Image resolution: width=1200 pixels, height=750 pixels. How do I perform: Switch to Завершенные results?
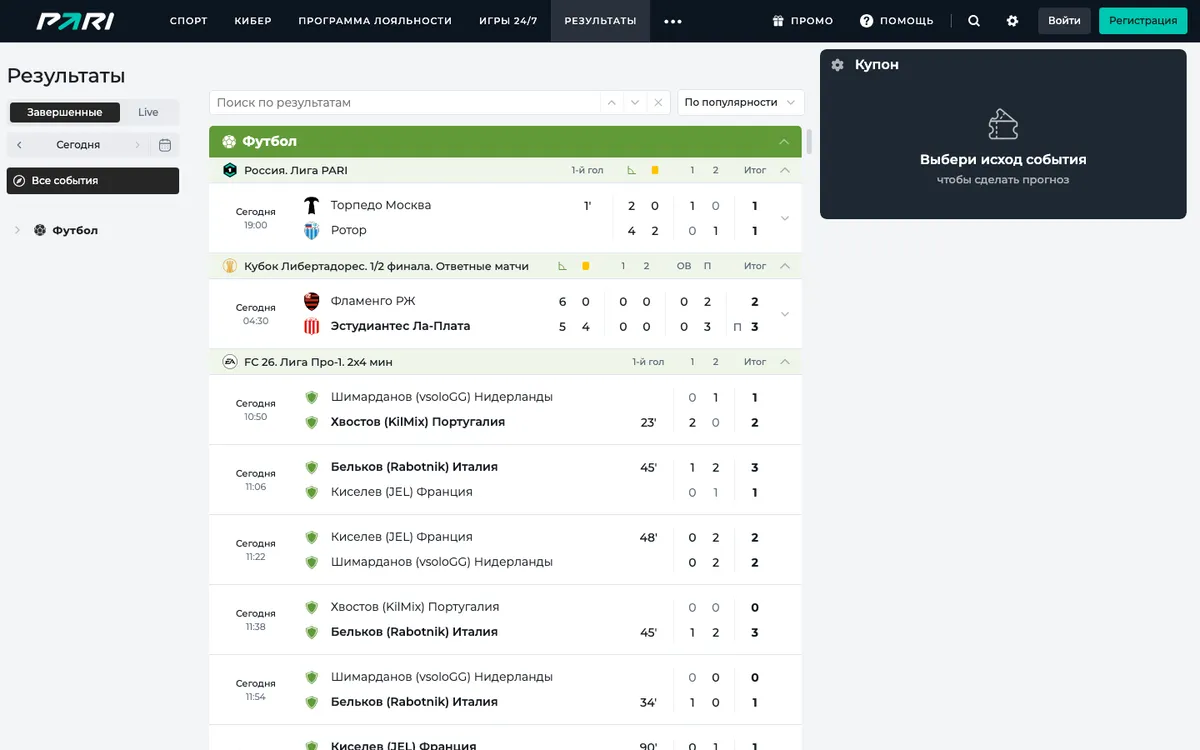pyautogui.click(x=65, y=112)
